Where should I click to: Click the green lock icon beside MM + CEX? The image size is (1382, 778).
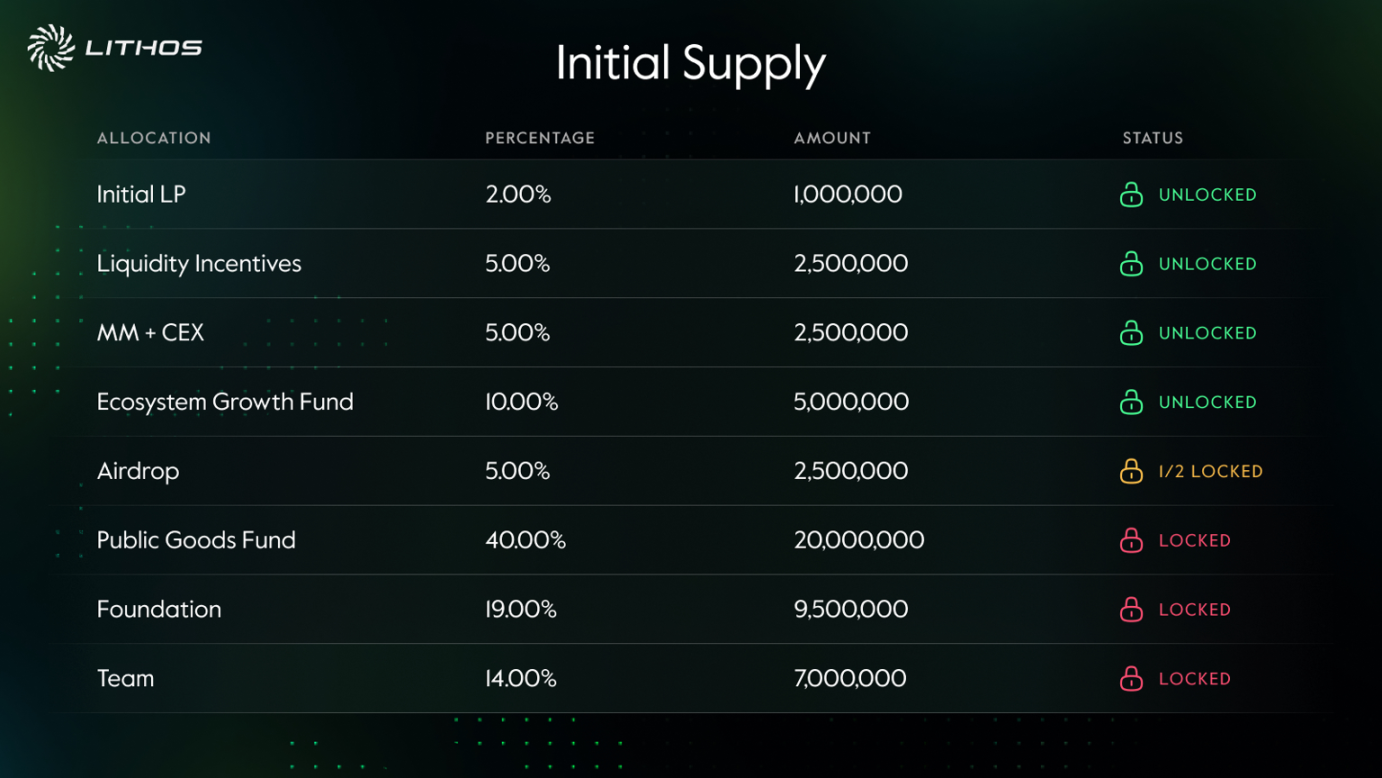tap(1131, 332)
